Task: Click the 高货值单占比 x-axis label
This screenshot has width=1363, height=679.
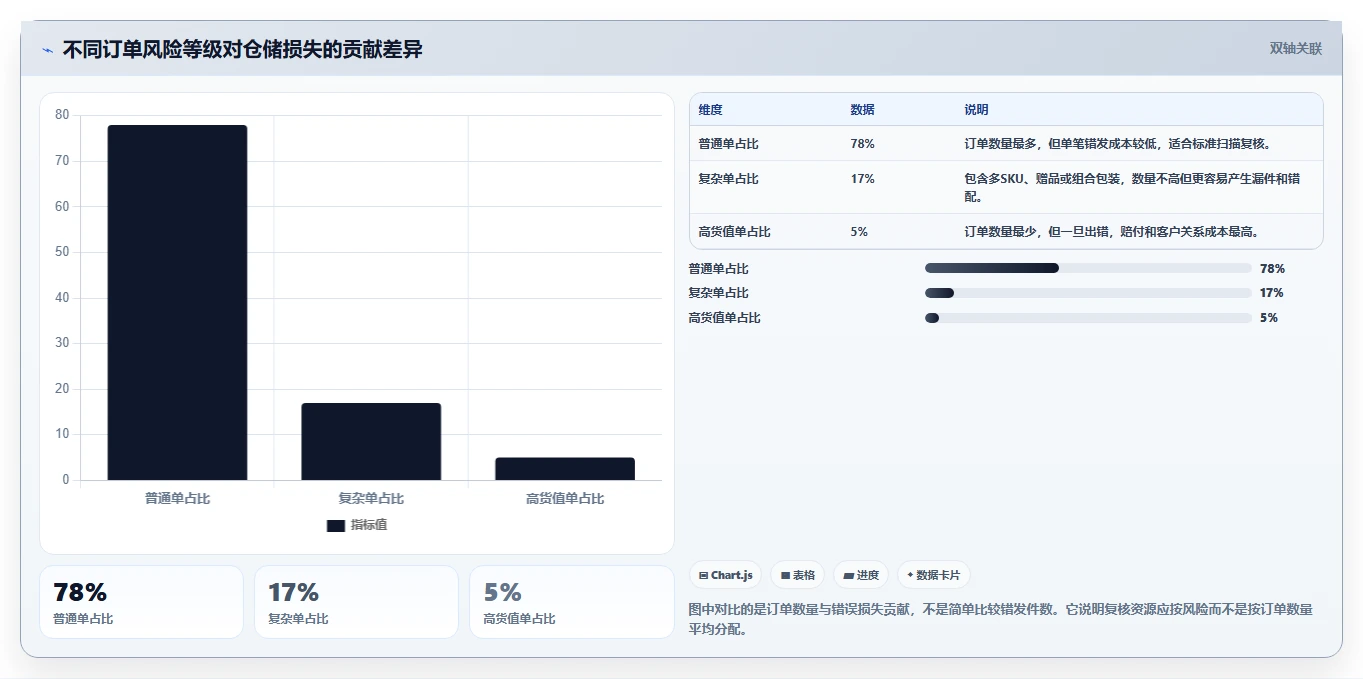Action: pos(565,498)
